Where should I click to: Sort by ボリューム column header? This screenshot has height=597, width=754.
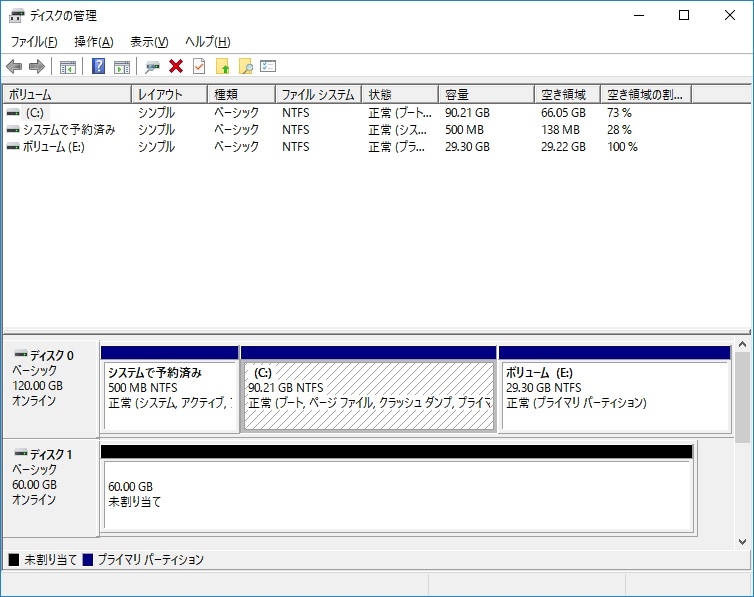pyautogui.click(x=67, y=94)
